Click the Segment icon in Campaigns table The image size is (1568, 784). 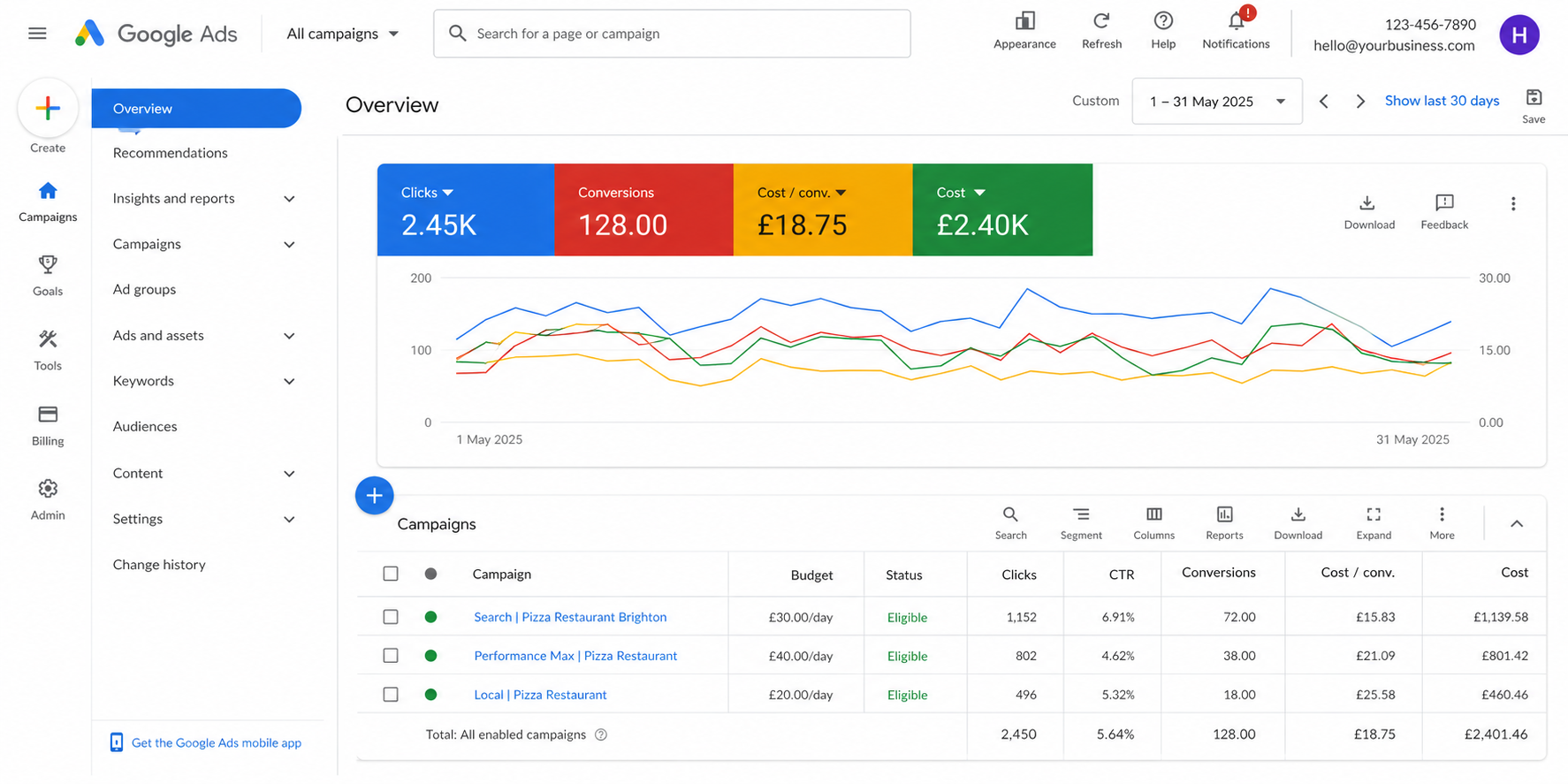(x=1081, y=514)
